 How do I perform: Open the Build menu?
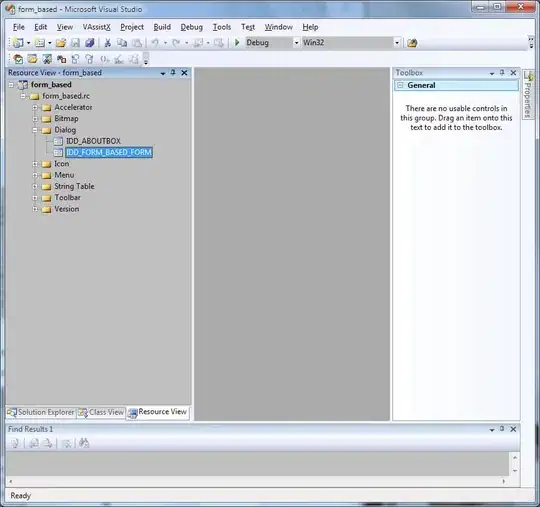coord(162,27)
